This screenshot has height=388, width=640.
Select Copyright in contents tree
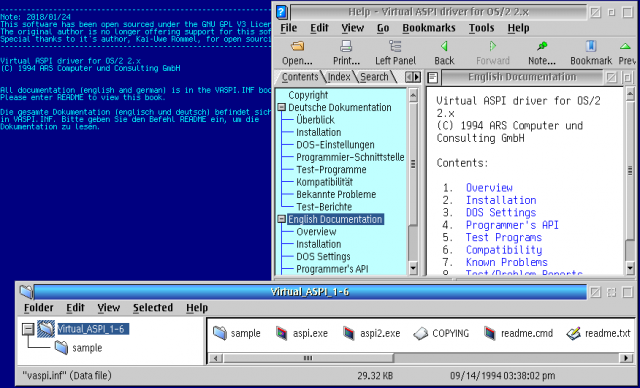(308, 95)
